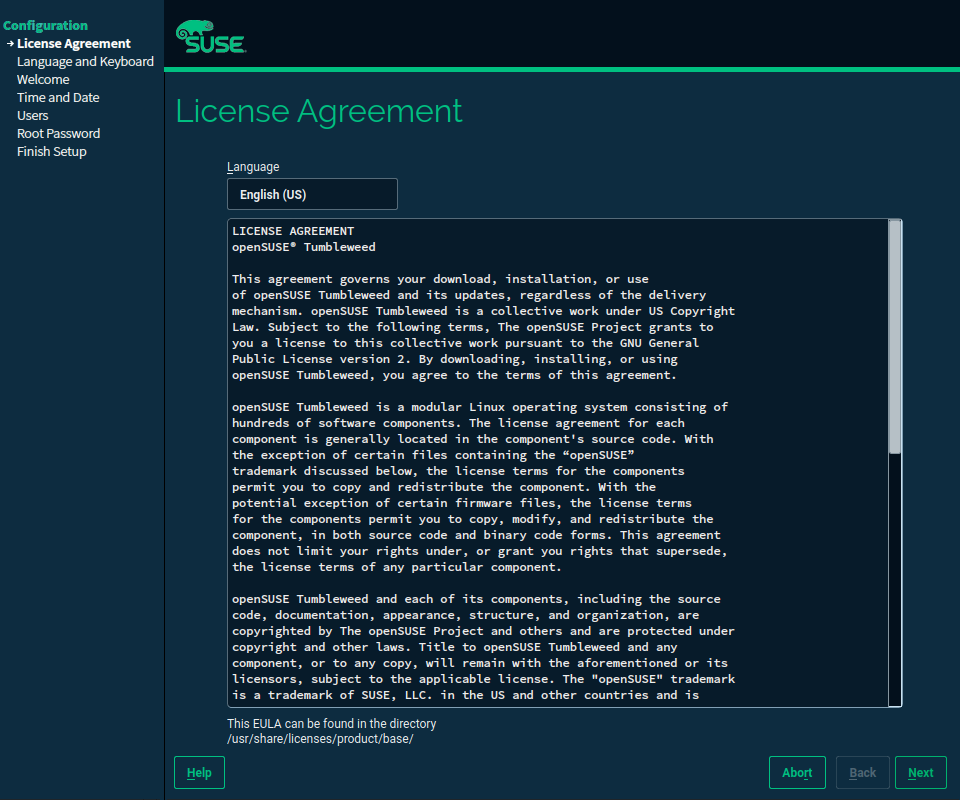Select Finish Setup in the sidebar

click(x=51, y=152)
